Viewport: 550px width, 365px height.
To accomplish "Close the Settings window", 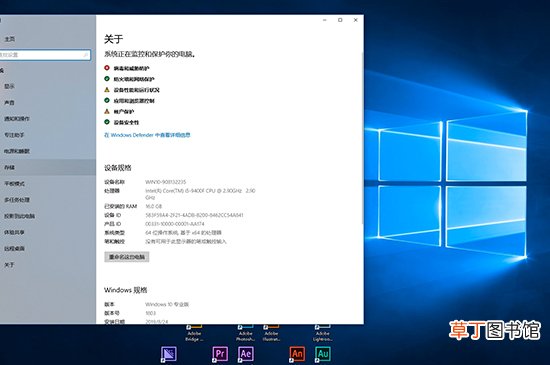I will point(355,20).
